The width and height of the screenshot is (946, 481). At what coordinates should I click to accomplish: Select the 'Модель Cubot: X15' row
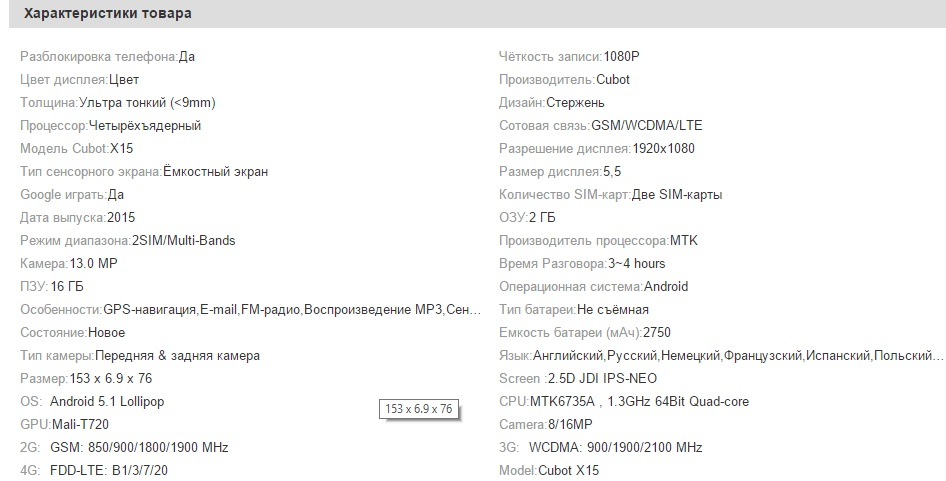click(x=77, y=148)
